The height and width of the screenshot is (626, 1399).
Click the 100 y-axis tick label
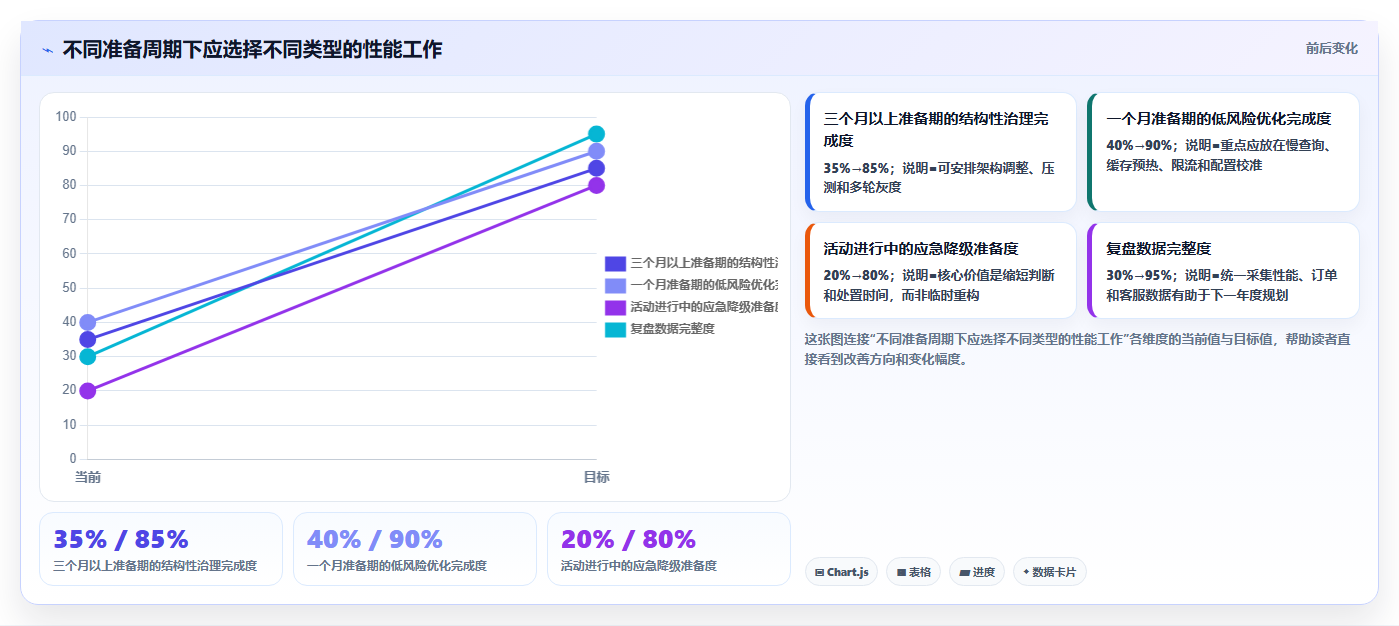tap(66, 117)
